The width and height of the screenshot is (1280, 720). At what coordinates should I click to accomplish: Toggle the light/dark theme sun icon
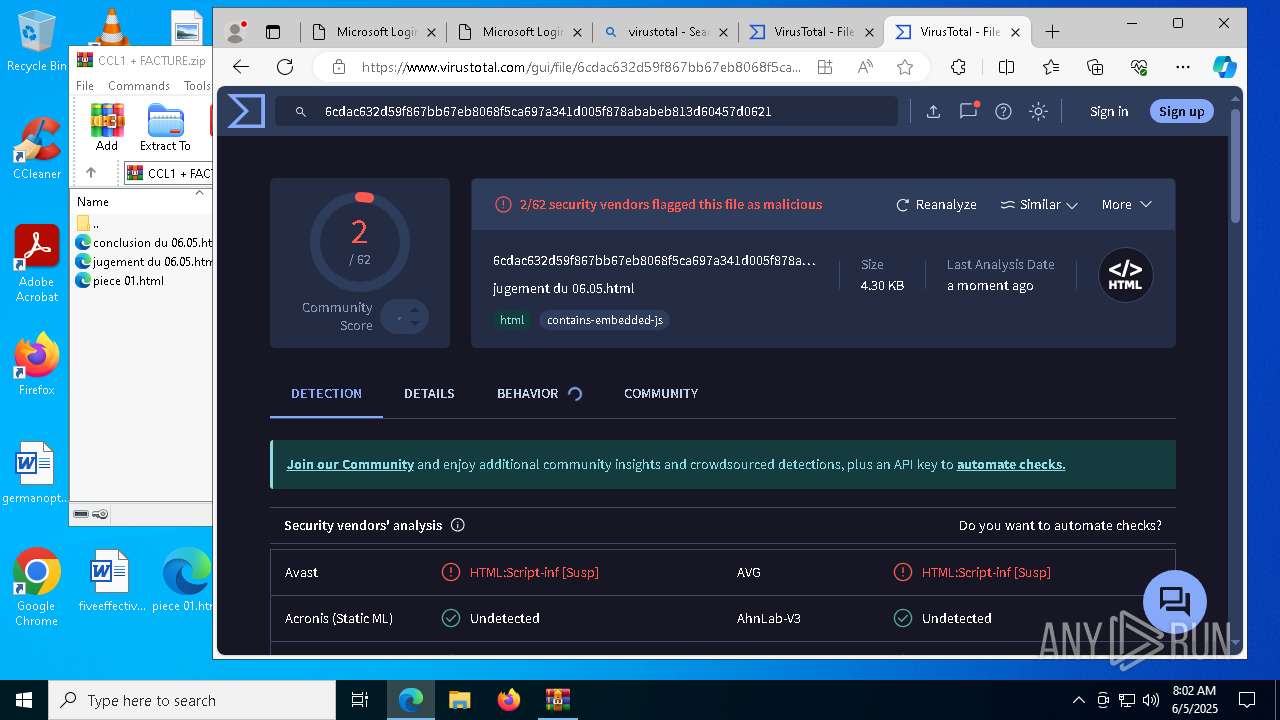click(1038, 112)
